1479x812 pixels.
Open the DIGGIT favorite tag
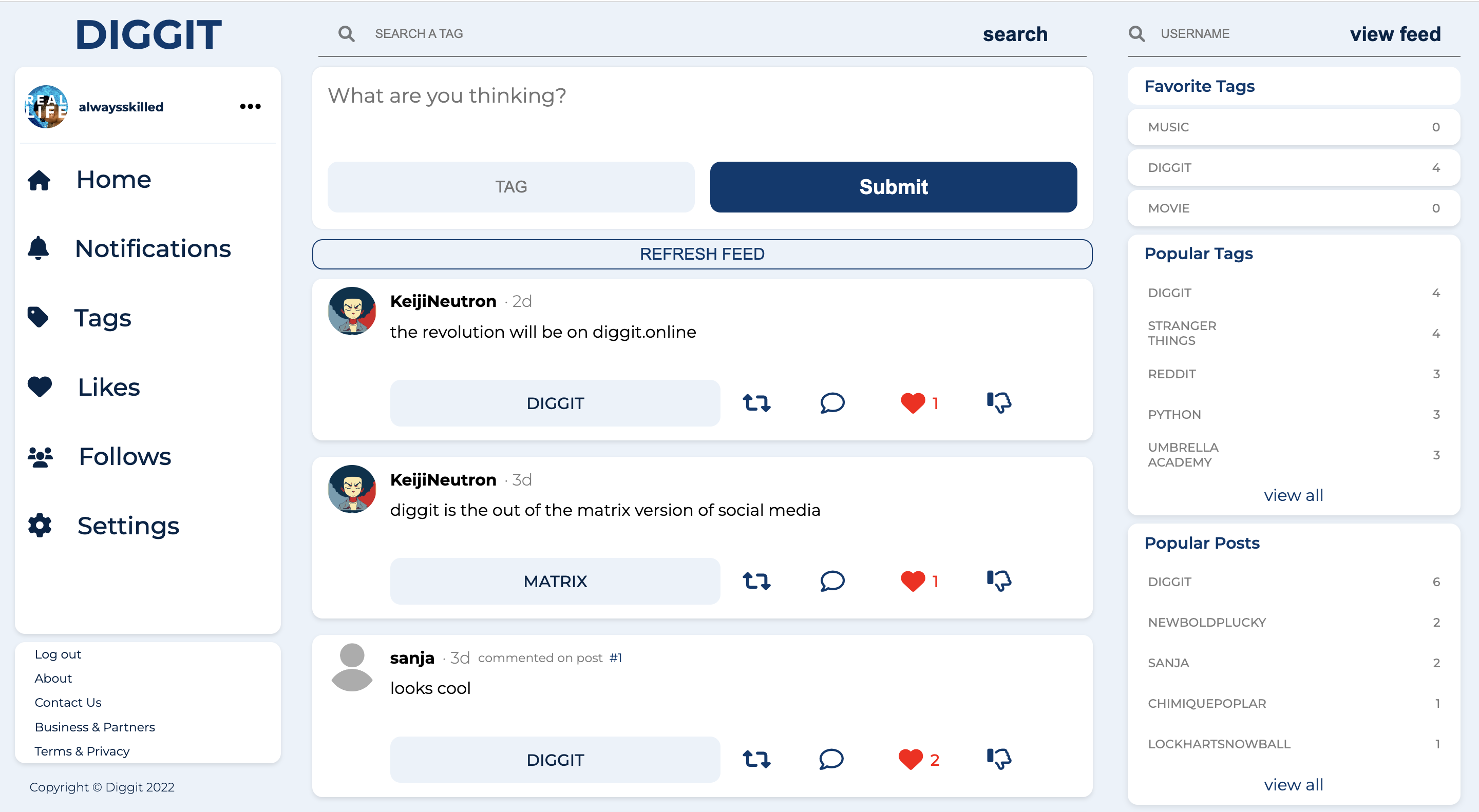1294,167
